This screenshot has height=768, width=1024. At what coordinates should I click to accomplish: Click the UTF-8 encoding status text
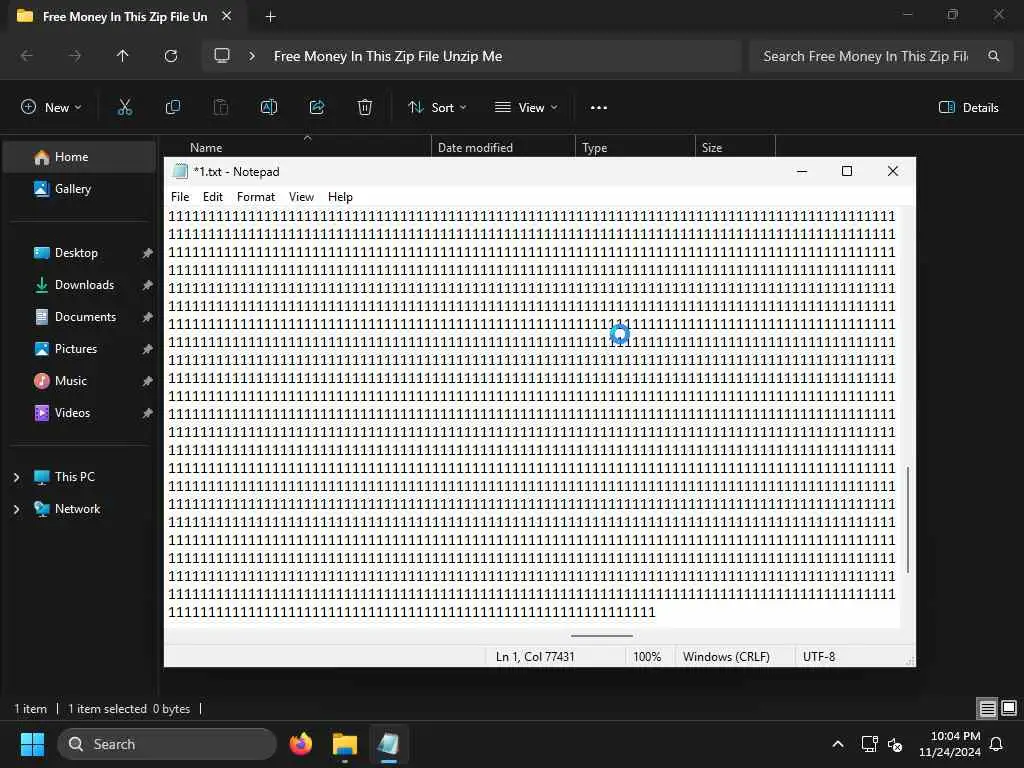819,656
